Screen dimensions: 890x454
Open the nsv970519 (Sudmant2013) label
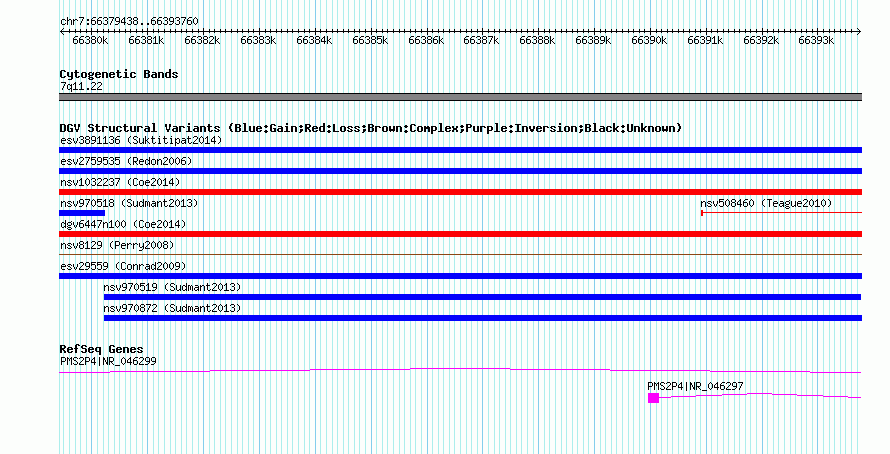click(x=172, y=287)
